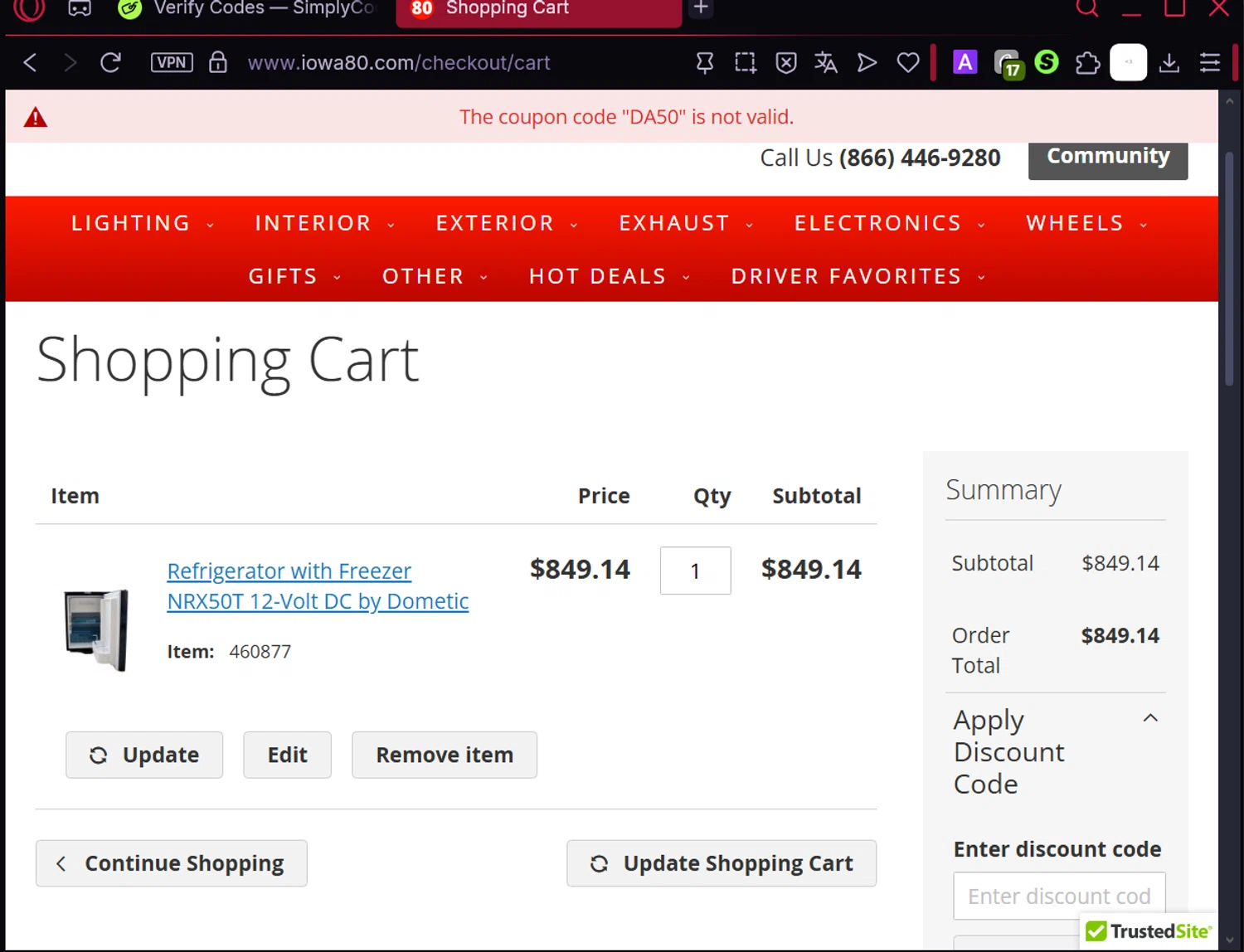Open the extensions puzzle piece icon
Viewport: 1244px width, 952px height.
1087,62
